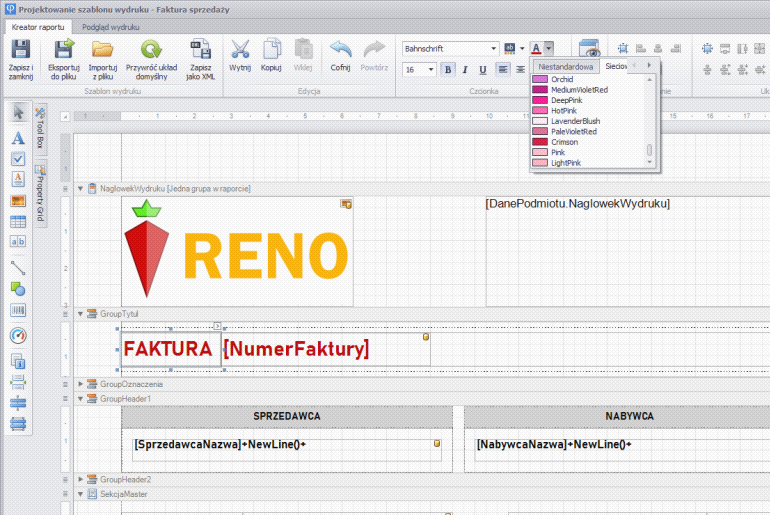Toggle left text alignment
Screen dimensions: 770x515
pos(502,70)
